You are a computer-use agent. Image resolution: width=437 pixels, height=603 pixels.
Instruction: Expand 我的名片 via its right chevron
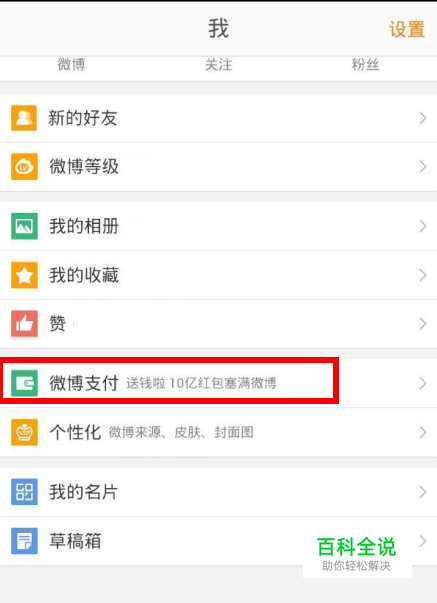click(x=423, y=492)
